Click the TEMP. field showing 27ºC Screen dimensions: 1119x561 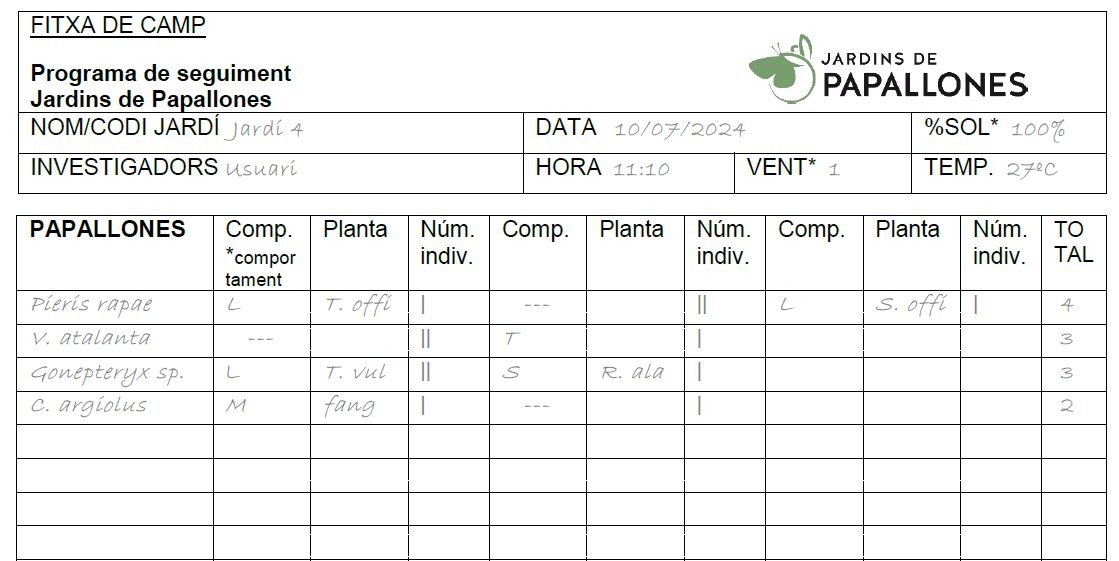1009,173
